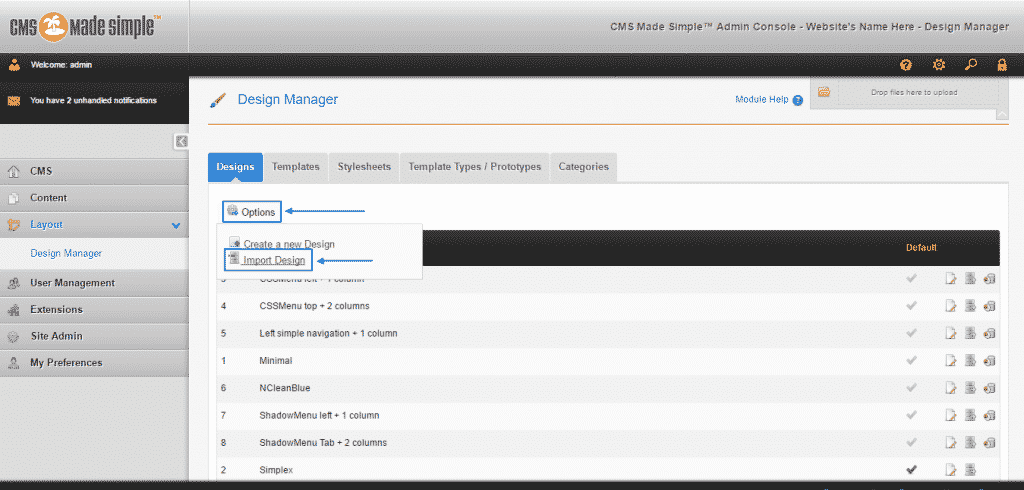Edit the ShadowMenu Tab + 2 columns design
The image size is (1024, 490).
pos(951,443)
